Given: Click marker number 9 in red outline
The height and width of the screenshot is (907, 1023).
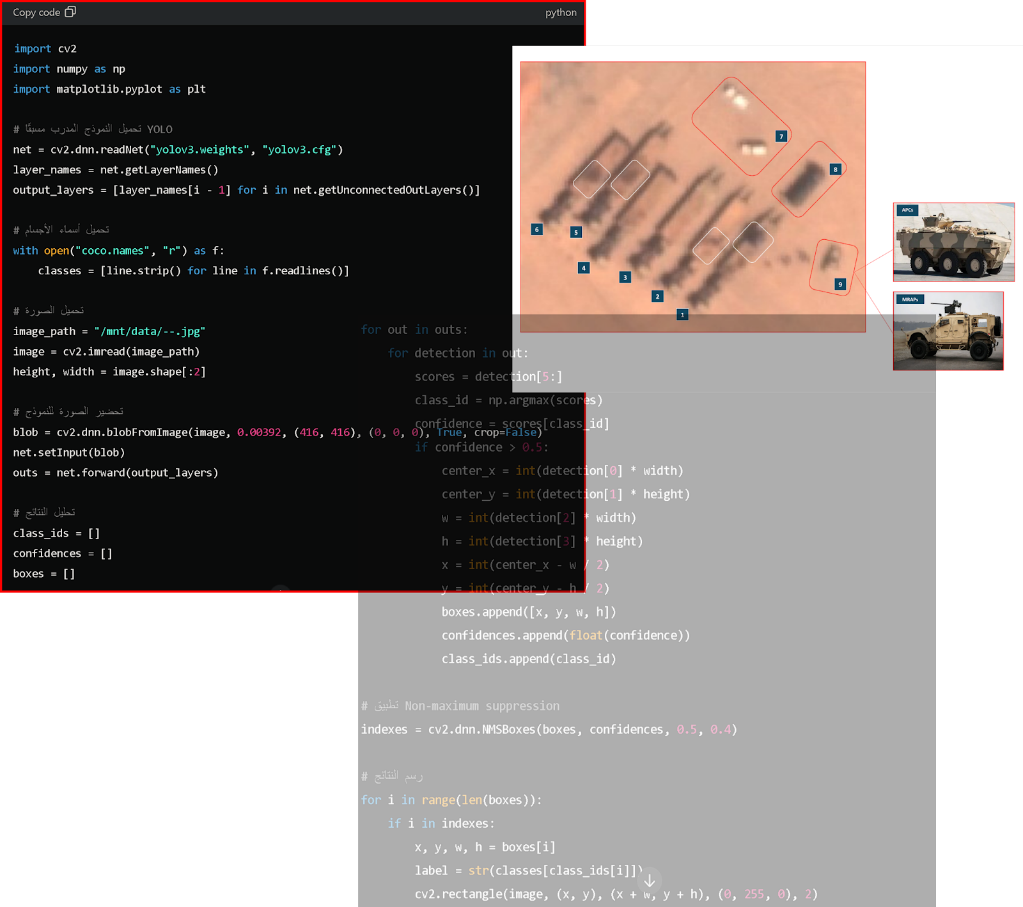Looking at the screenshot, I should 840,284.
